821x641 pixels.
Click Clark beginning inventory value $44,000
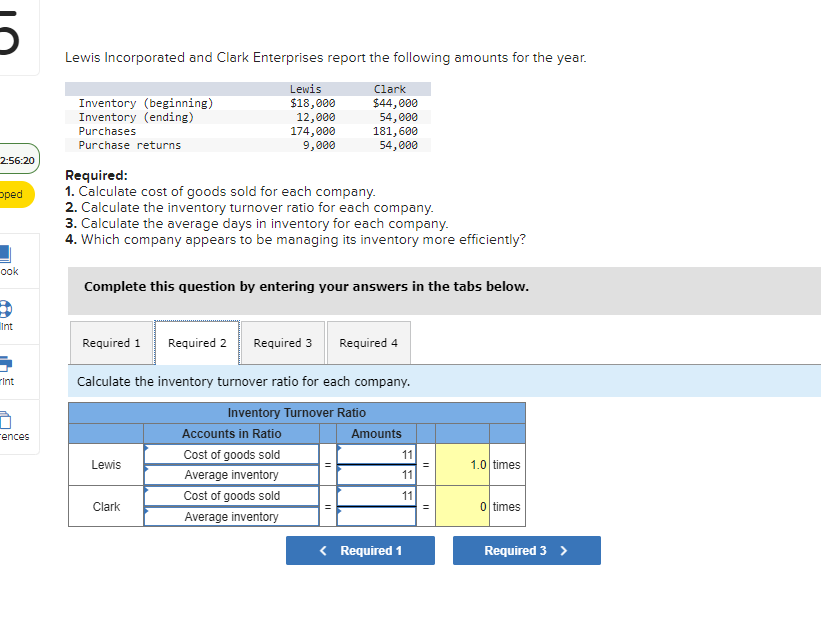[x=395, y=103]
